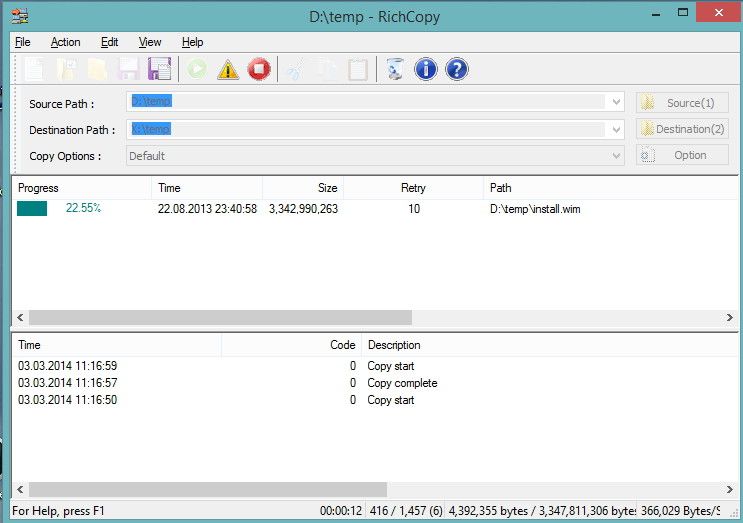Click the 22.55% progress bar
Screen dimensions: 743x523
tap(32, 209)
